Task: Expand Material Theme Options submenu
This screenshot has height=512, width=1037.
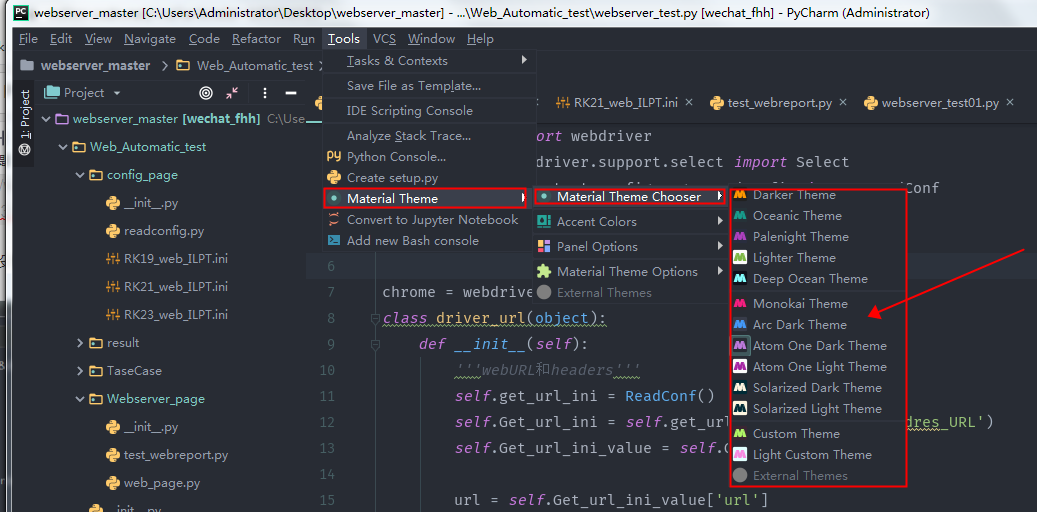Action: [x=629, y=272]
